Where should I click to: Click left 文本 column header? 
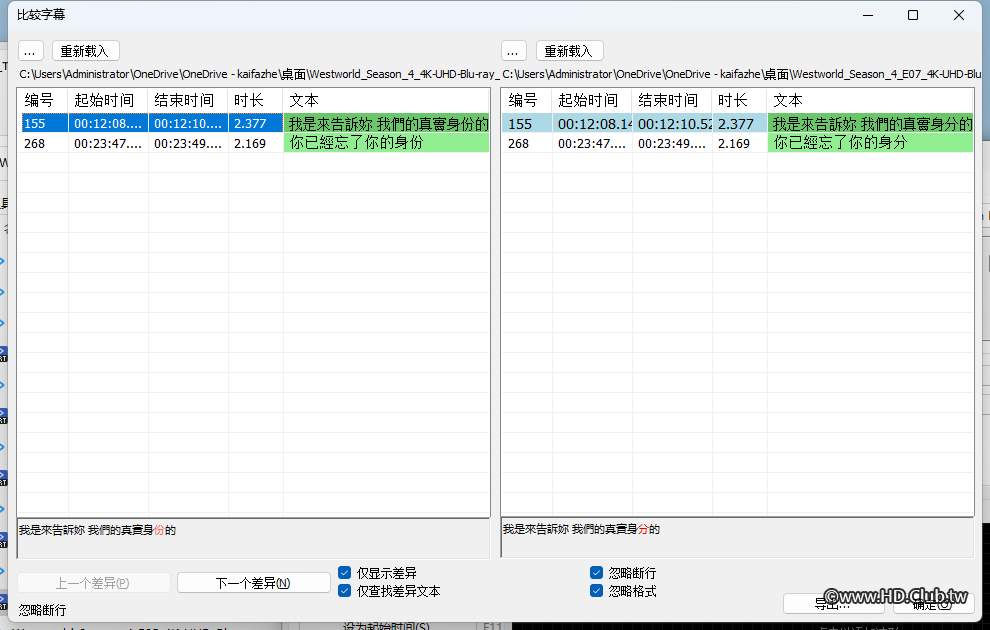tap(386, 100)
